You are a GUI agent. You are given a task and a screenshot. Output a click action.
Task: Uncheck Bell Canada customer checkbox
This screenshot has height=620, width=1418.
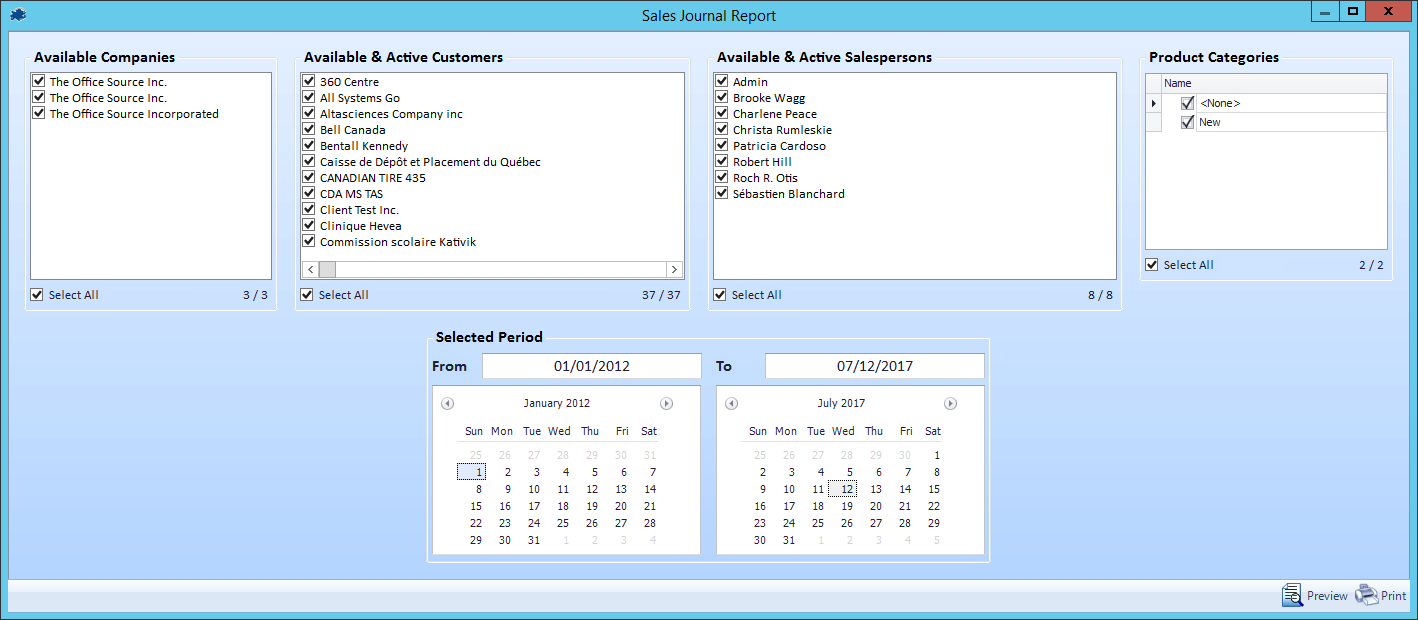click(x=309, y=130)
